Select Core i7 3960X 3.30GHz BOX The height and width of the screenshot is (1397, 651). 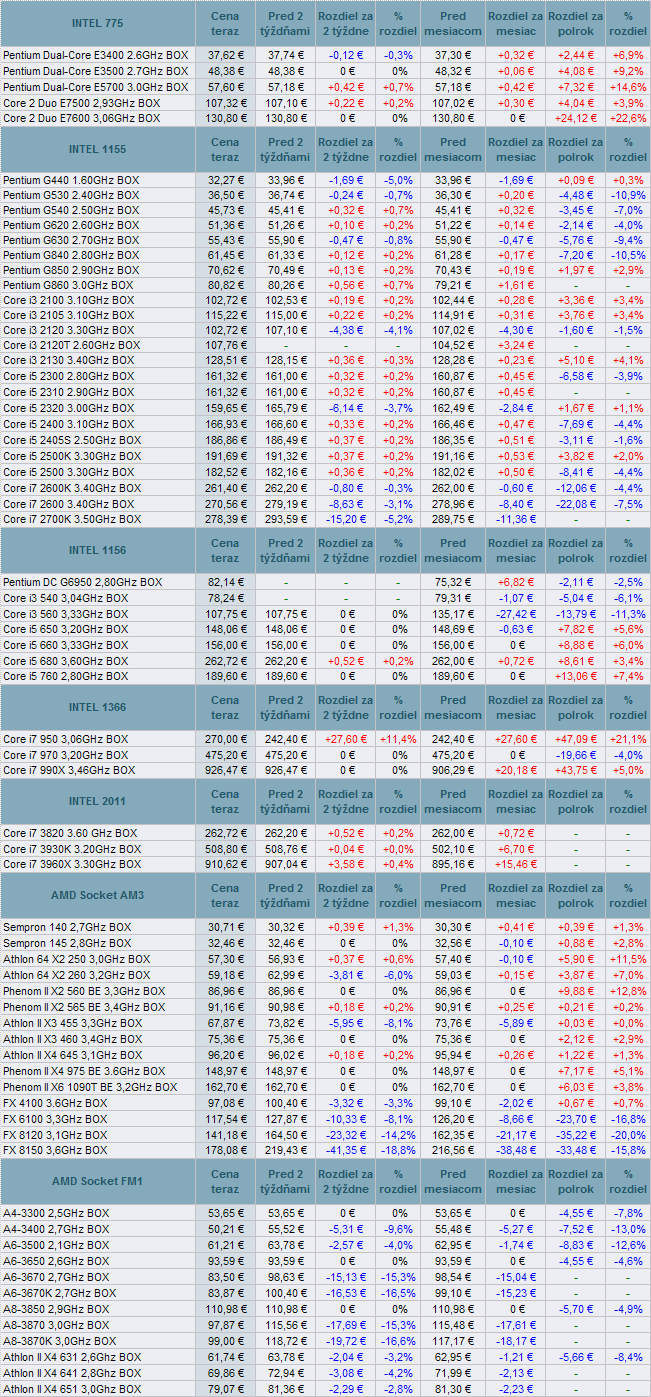coord(72,864)
